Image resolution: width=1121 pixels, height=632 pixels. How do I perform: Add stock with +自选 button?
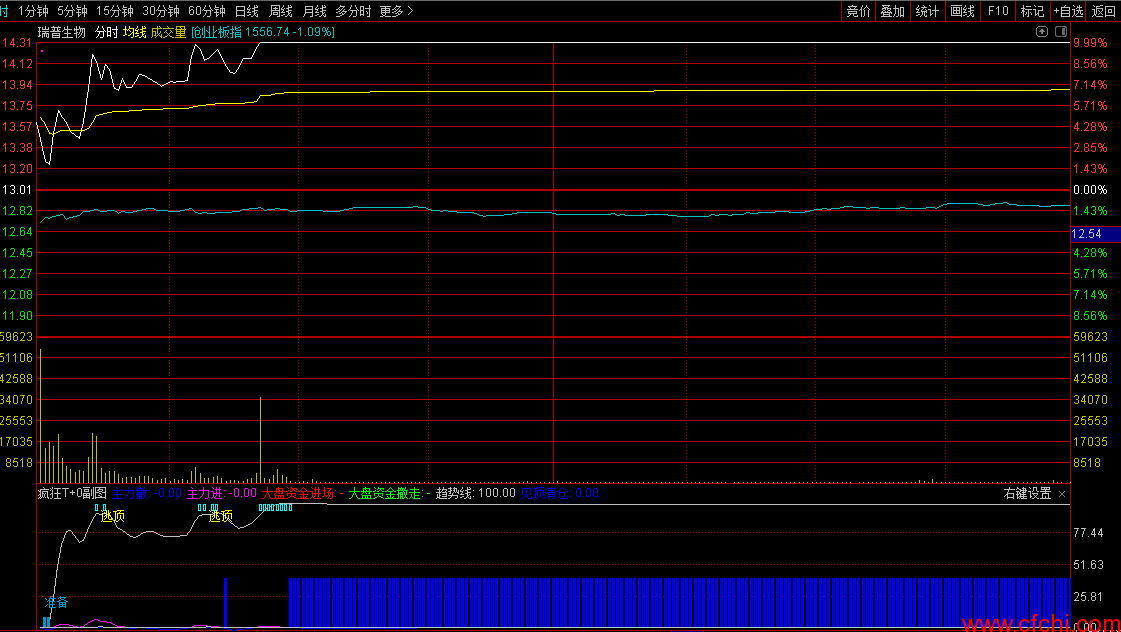pos(1067,11)
